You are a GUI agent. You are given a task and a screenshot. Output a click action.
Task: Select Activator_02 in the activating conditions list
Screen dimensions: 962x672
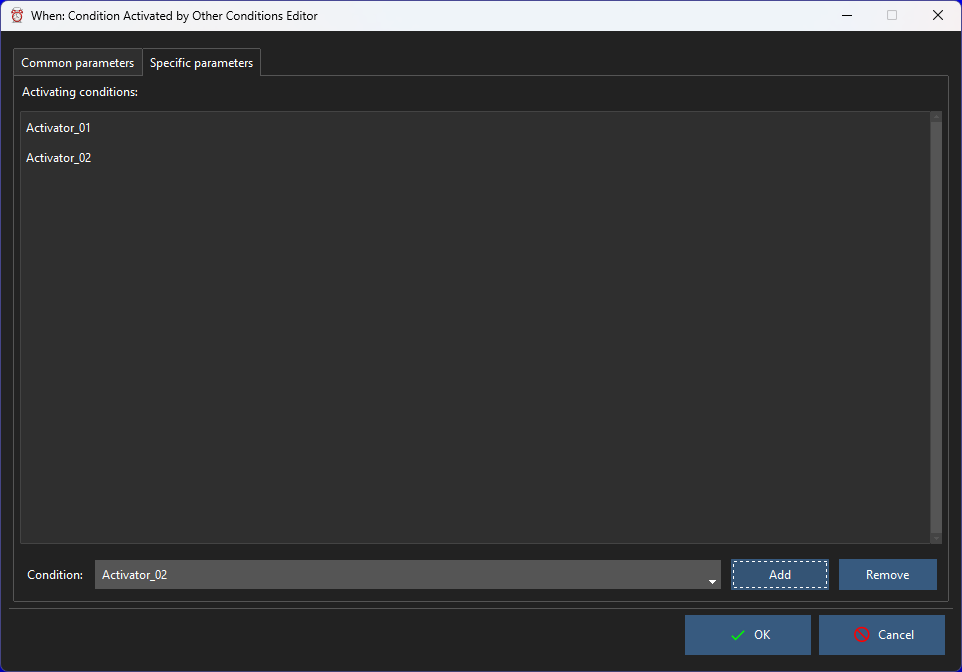[58, 158]
